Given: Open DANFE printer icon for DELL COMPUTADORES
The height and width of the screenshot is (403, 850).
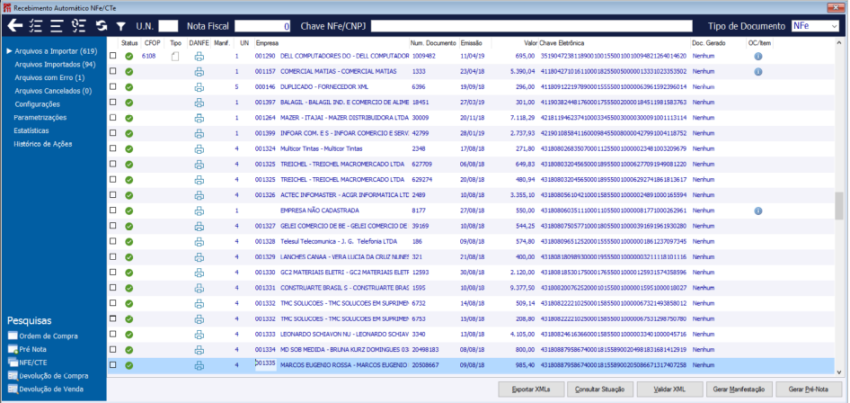Looking at the screenshot, I should [x=199, y=56].
